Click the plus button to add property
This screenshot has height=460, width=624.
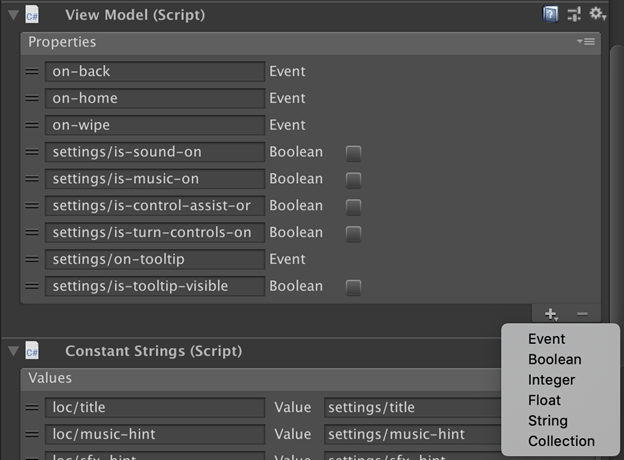551,314
